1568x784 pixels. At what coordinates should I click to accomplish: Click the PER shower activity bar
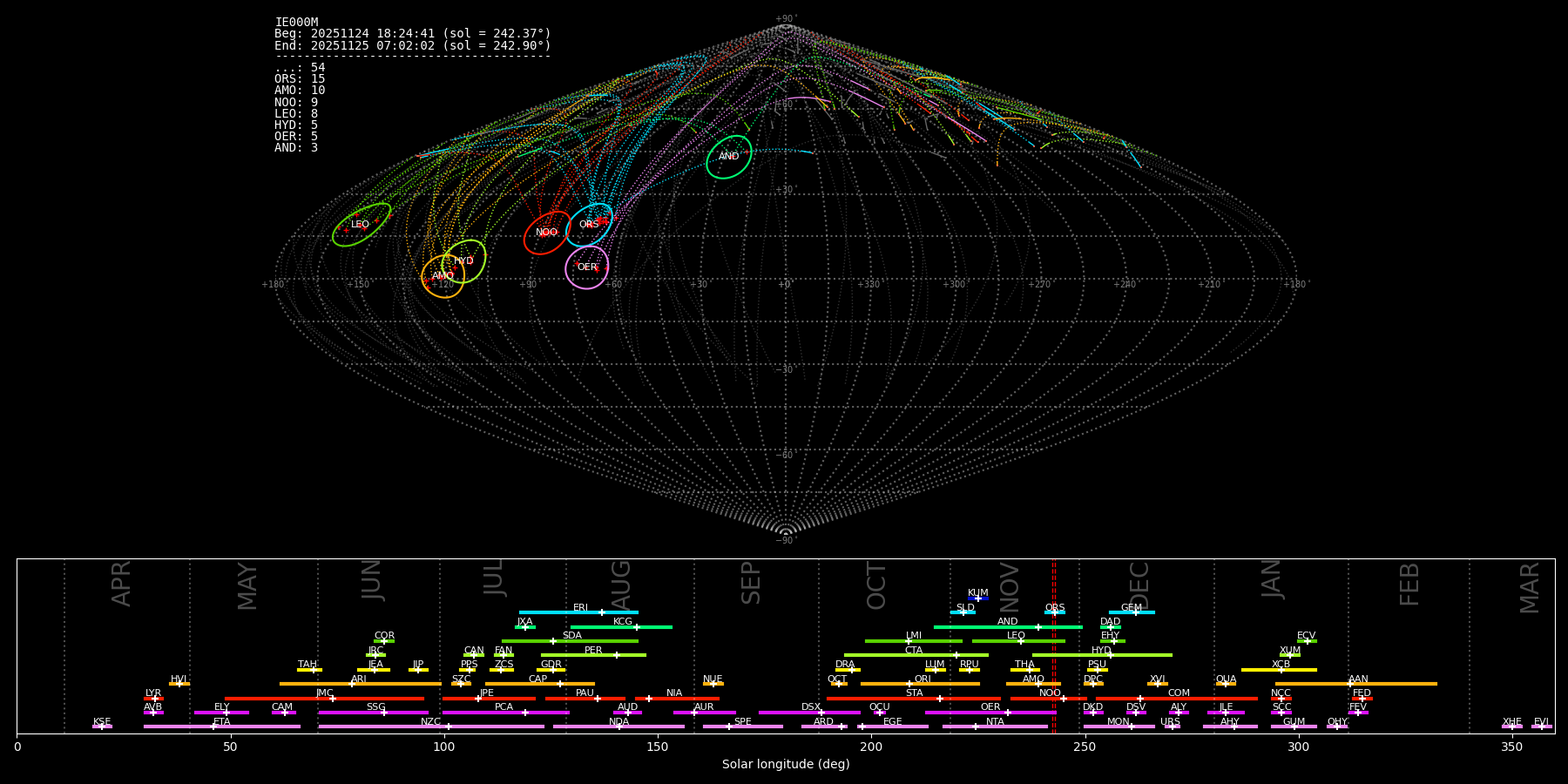coord(593,655)
